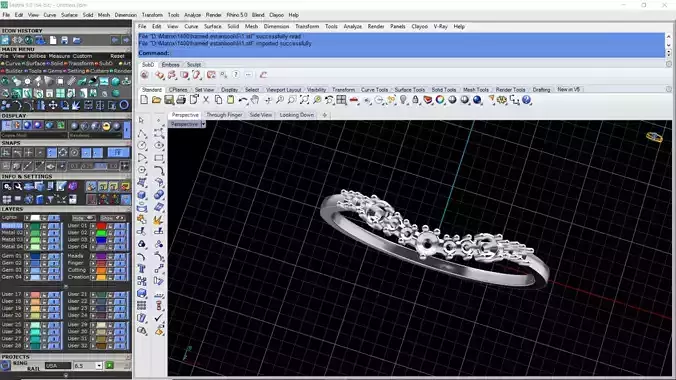Click the check mark icon in side toolbar

[159, 318]
